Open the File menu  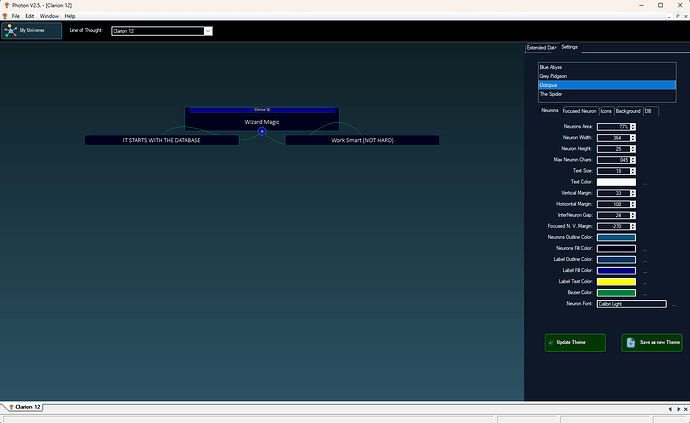pos(16,16)
